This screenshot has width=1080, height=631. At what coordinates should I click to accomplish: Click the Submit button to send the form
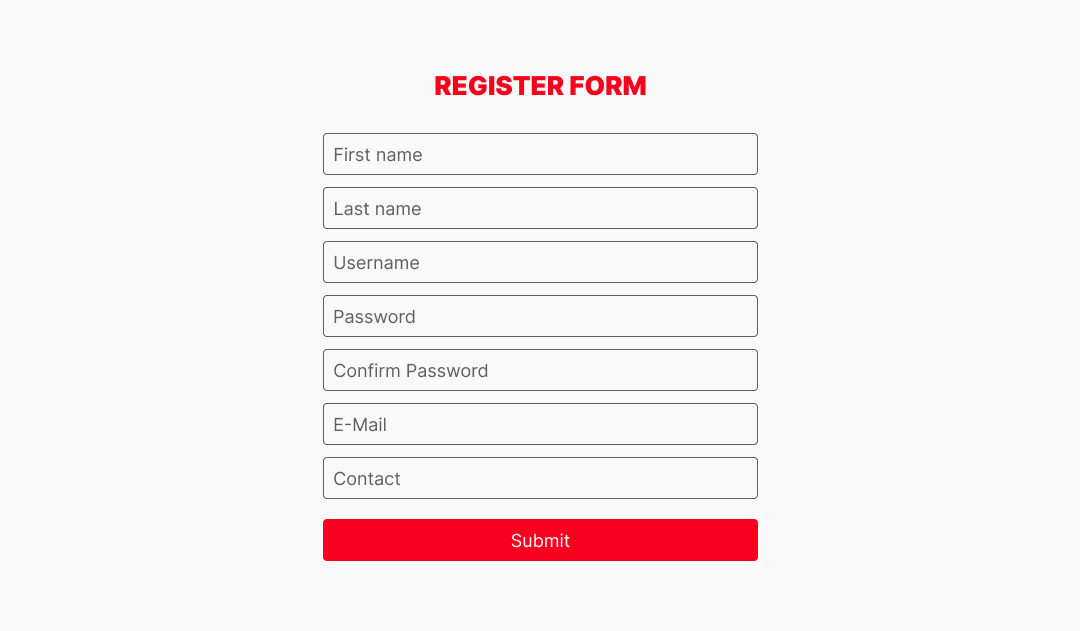tap(540, 540)
